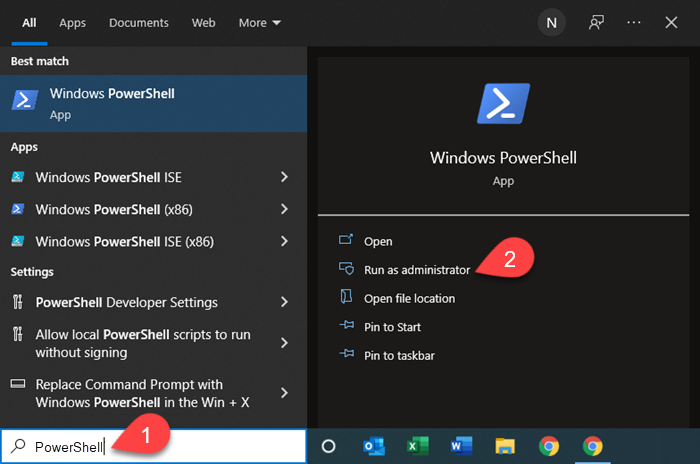The height and width of the screenshot is (464, 700).
Task: Close the search panel with the X button
Action: [x=671, y=22]
